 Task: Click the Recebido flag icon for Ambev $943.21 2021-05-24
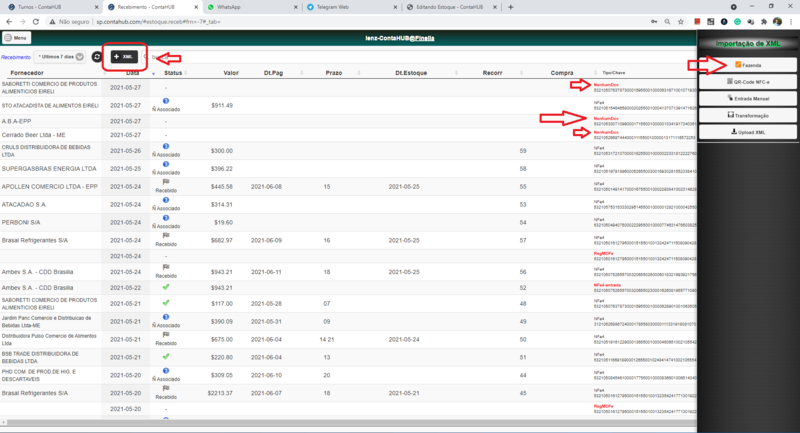tap(166, 267)
